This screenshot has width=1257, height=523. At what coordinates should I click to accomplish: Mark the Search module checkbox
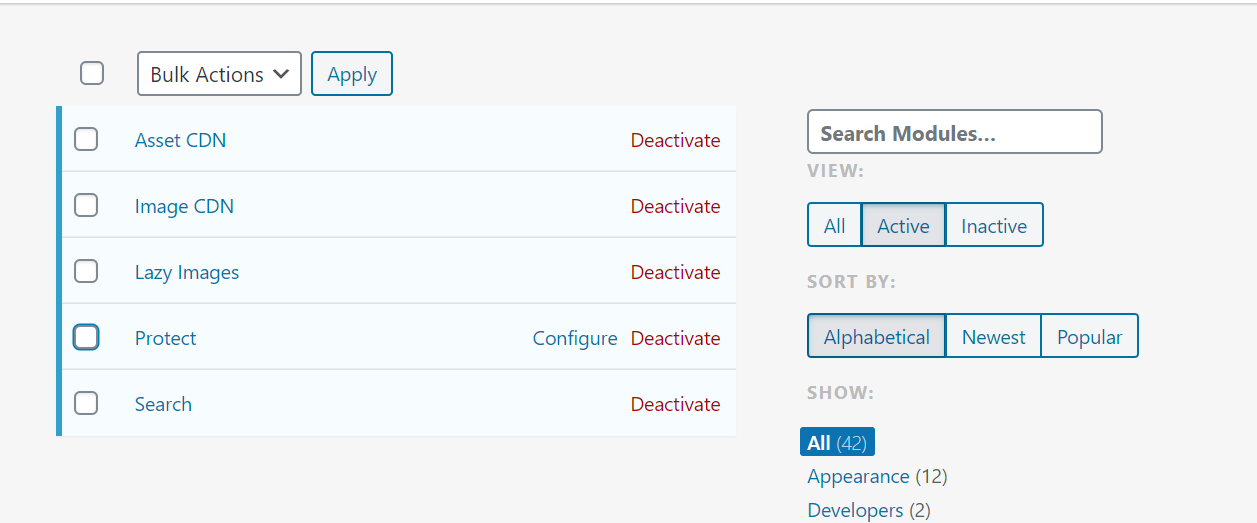[86, 403]
